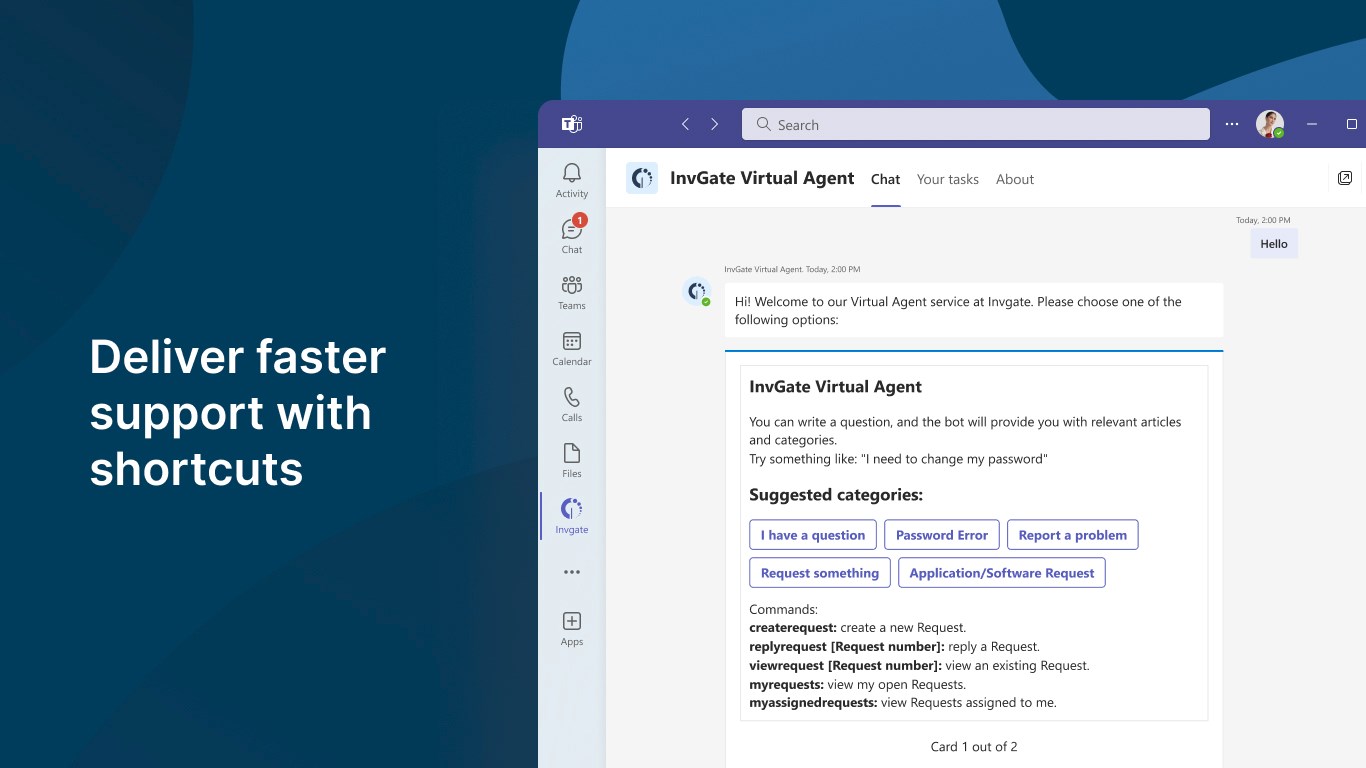Click the 'viewrequest [Request number]:' command
The height and width of the screenshot is (768, 1366).
click(x=846, y=665)
